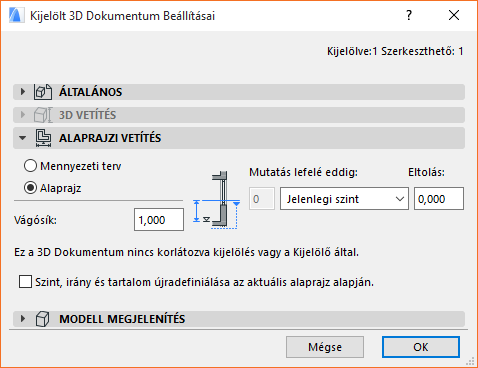
Task: Click the Általános panel cube icon
Action: pyautogui.click(x=43, y=92)
